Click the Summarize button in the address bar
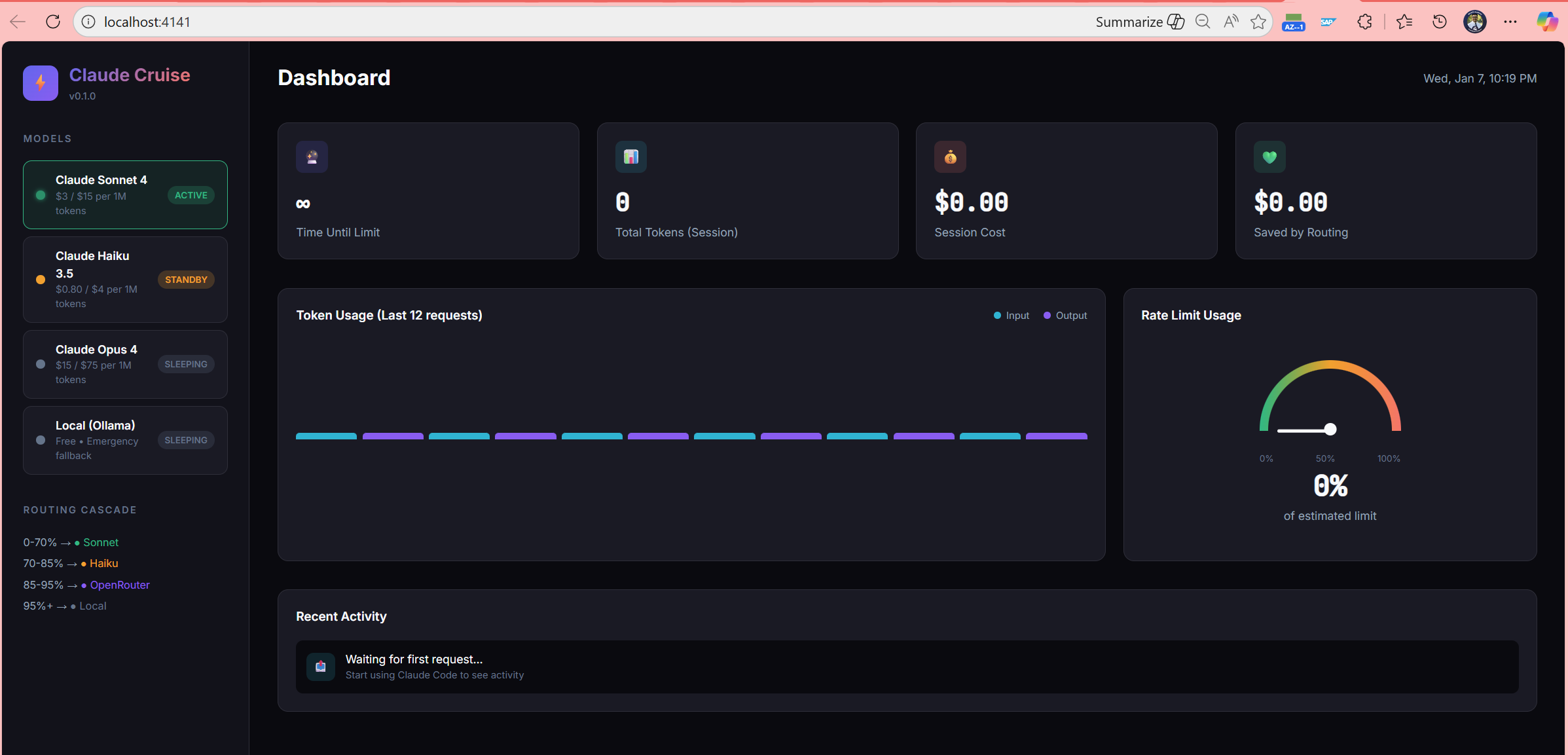Image resolution: width=1568 pixels, height=755 pixels. point(1140,22)
